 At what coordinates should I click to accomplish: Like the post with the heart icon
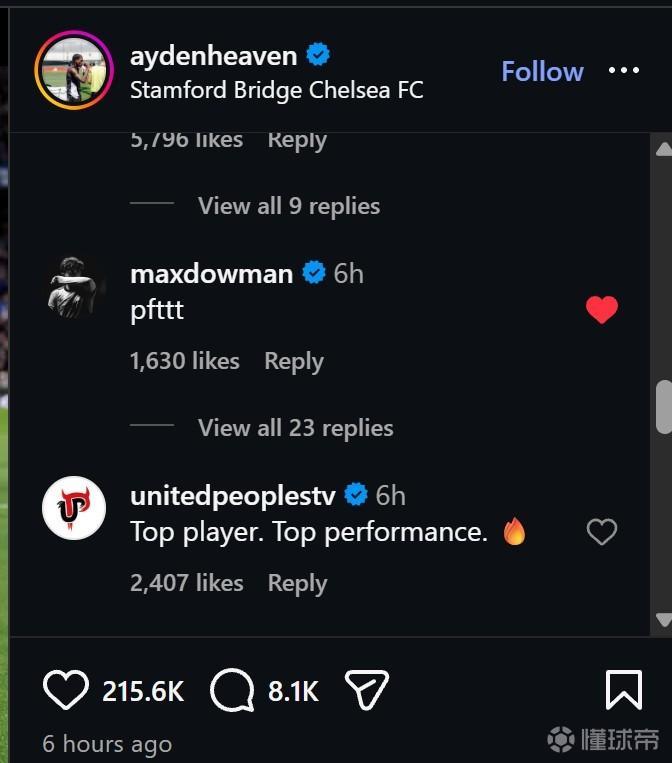click(65, 690)
